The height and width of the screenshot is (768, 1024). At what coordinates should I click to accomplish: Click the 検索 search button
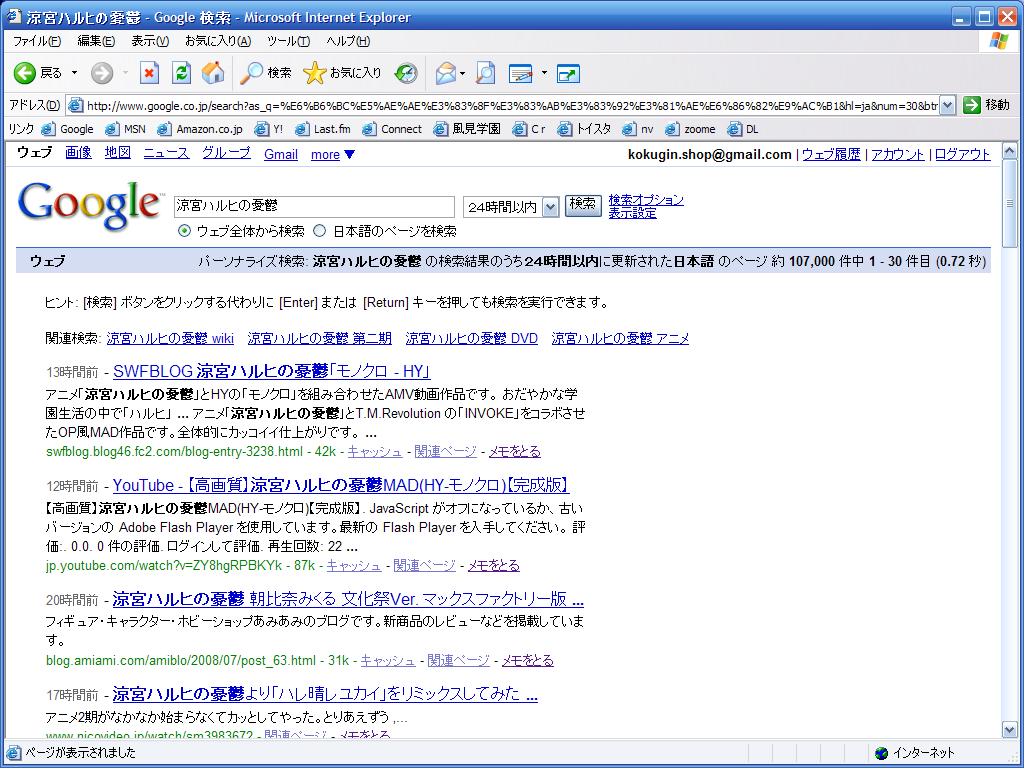(x=583, y=205)
